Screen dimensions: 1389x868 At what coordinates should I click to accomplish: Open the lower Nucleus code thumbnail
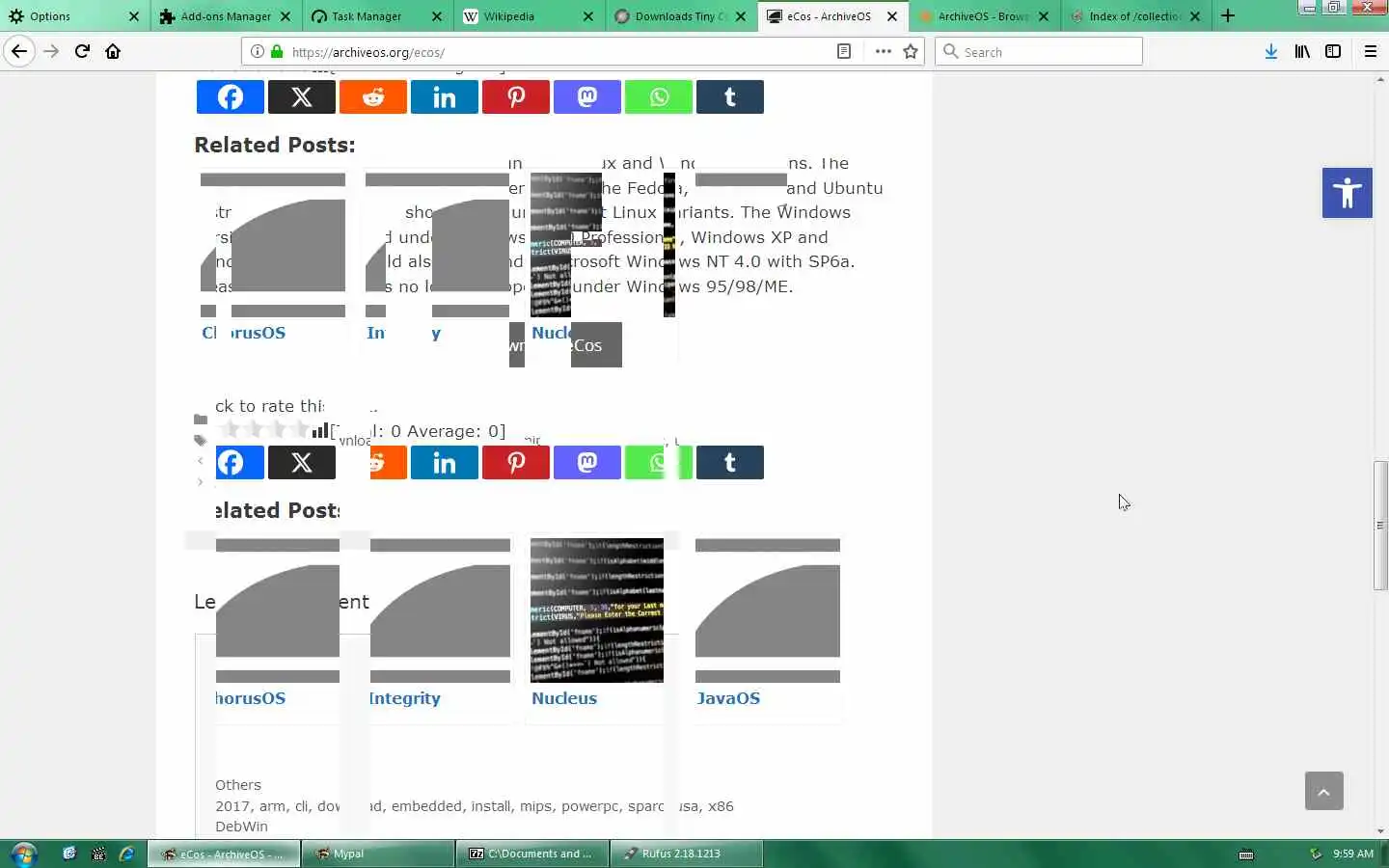coord(597,610)
